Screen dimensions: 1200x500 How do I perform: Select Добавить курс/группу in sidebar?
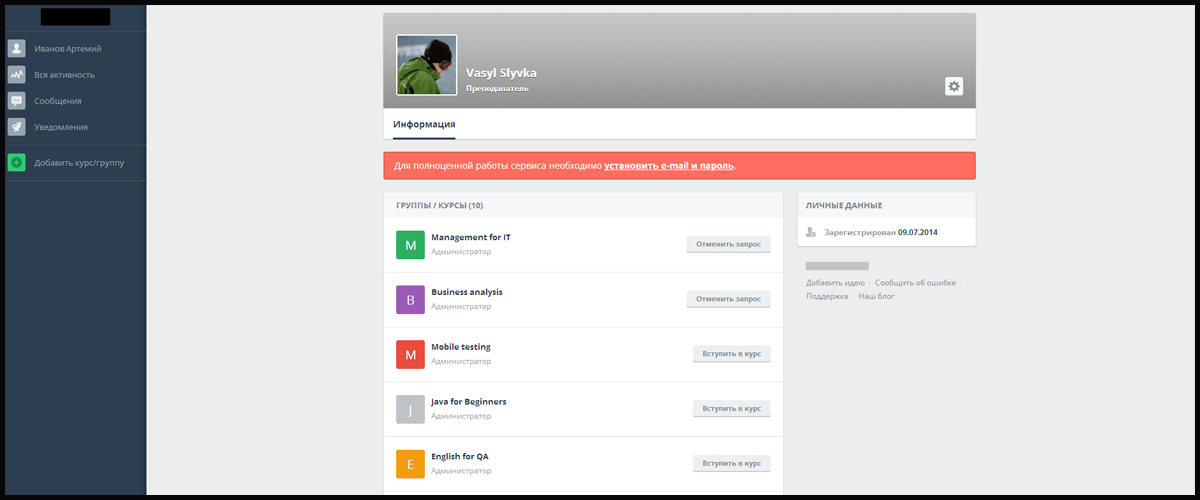coord(79,163)
